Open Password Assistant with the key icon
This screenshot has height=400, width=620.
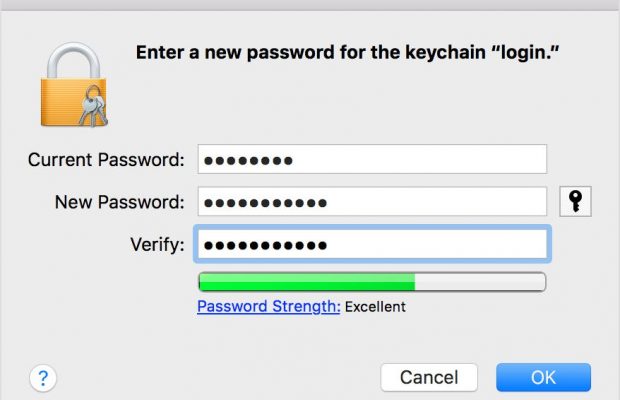coord(575,201)
